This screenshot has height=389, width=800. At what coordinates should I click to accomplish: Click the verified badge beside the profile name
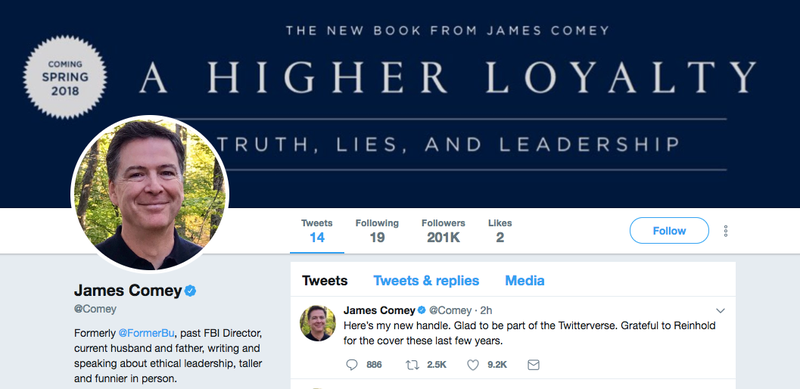[190, 291]
